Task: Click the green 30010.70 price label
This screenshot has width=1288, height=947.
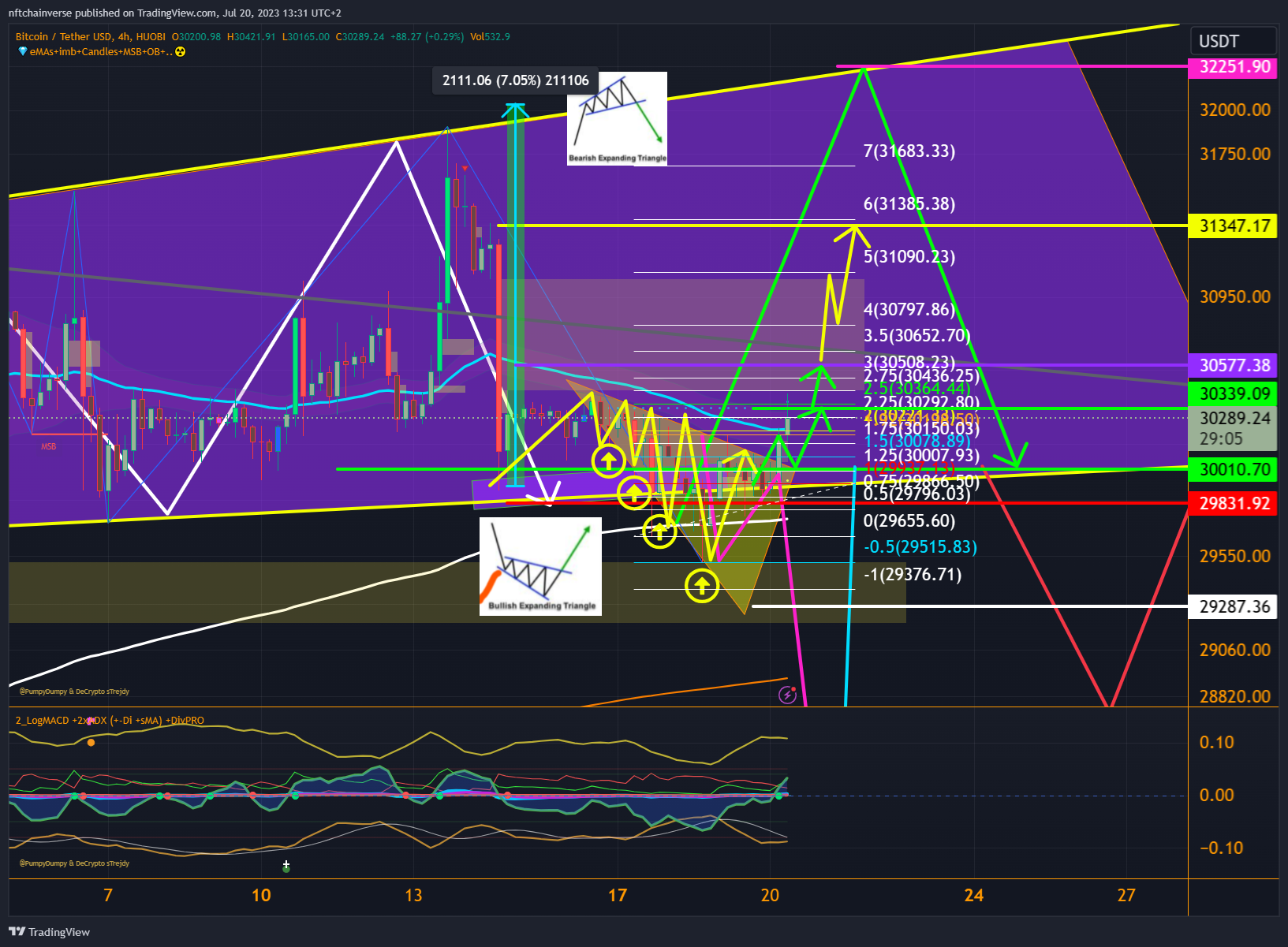Action: (x=1233, y=470)
